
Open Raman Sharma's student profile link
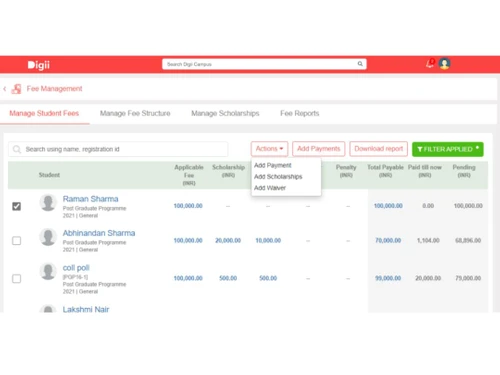90,199
